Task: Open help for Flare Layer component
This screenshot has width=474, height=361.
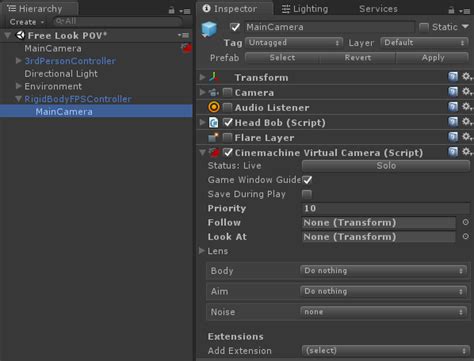Action: click(453, 137)
